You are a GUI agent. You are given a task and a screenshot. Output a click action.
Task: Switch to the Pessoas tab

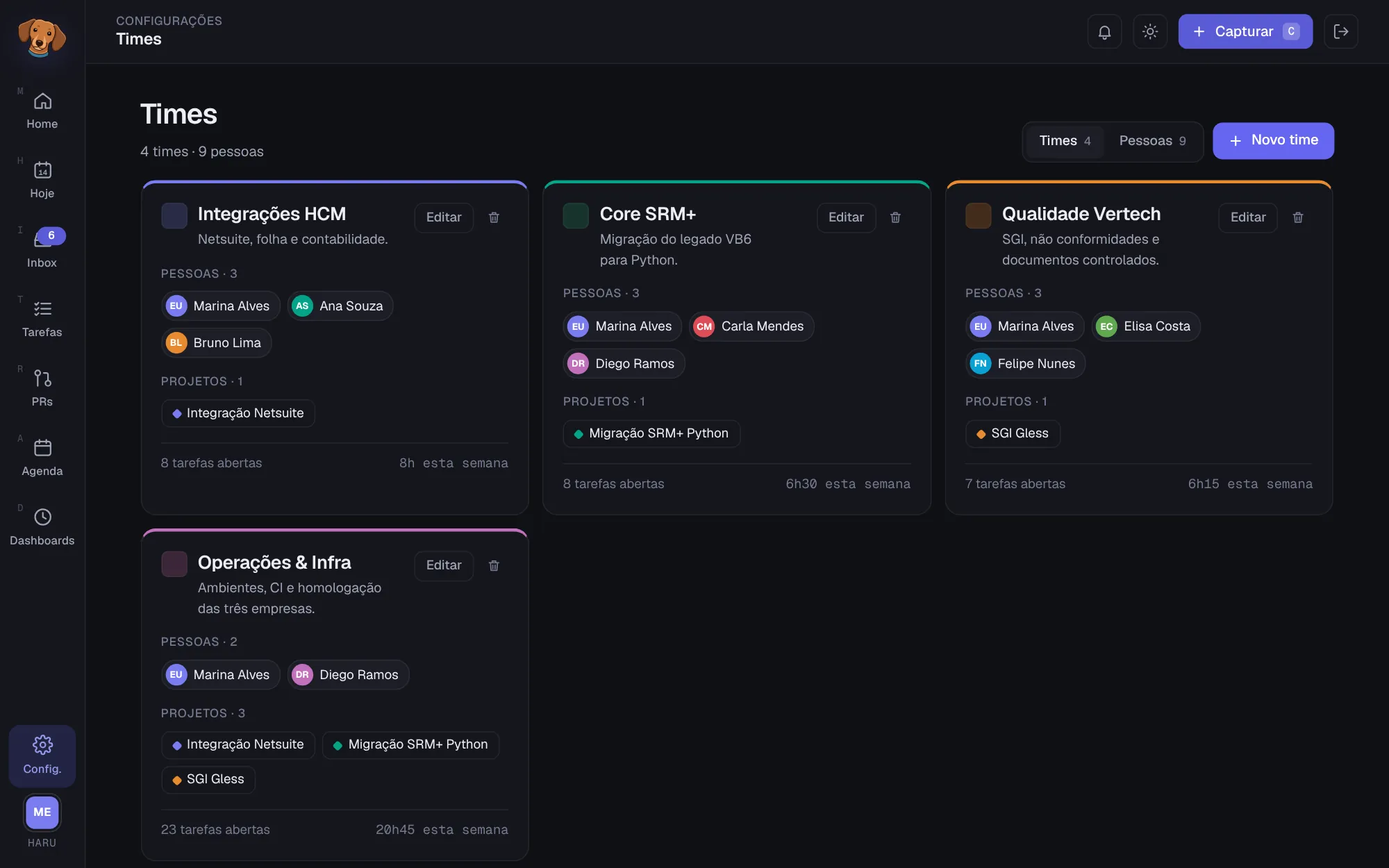1153,141
